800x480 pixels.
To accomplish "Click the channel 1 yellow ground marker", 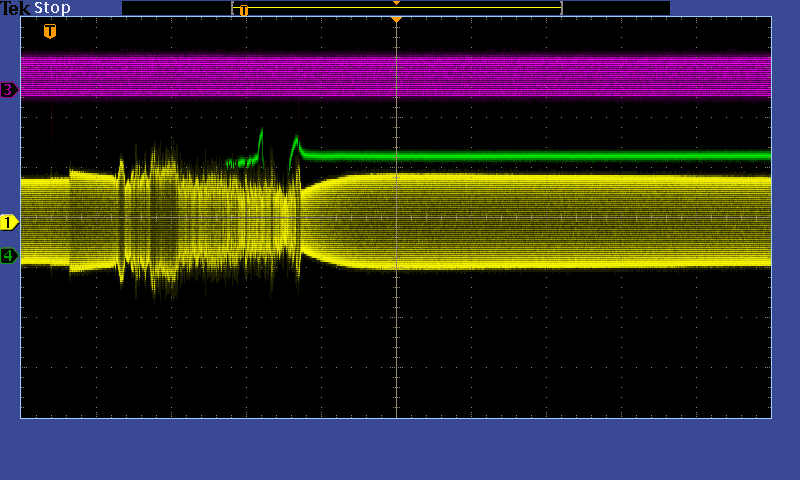I will tap(9, 222).
